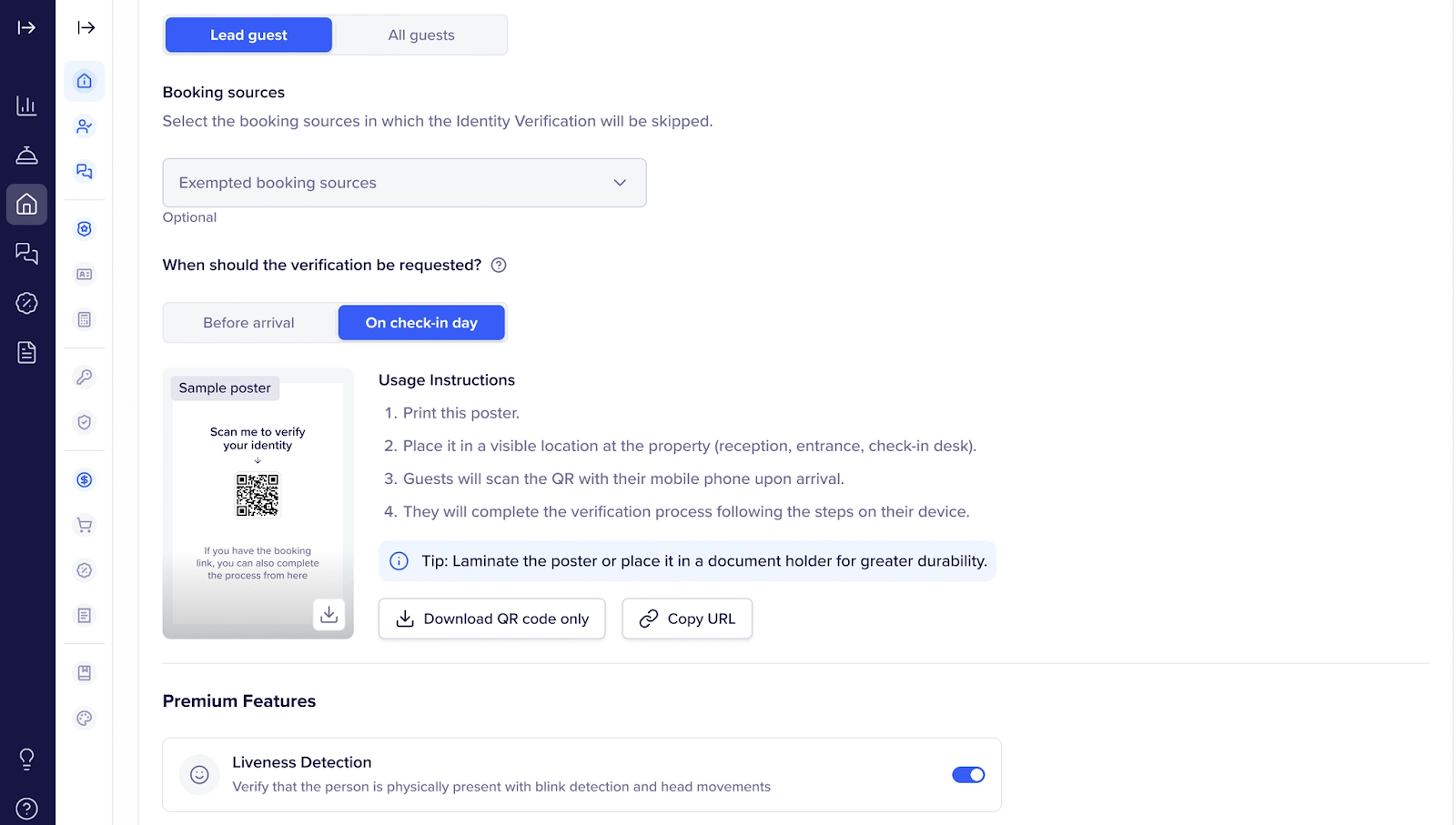1456x825 pixels.
Task: Disable the Liveness Detection toggle
Action: [968, 775]
